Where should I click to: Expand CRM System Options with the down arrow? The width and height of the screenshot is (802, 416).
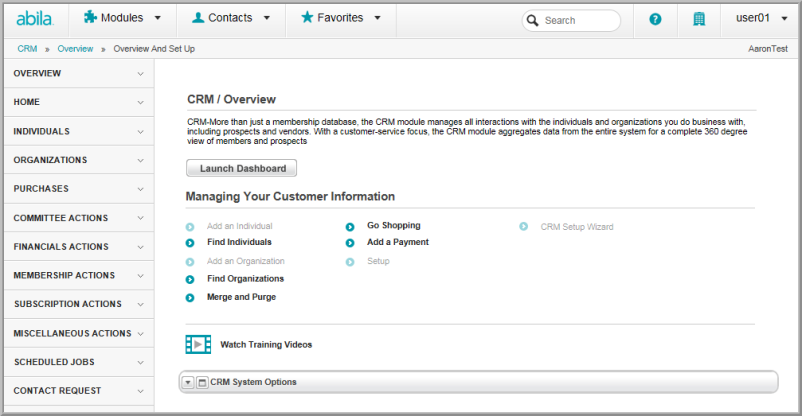188,382
